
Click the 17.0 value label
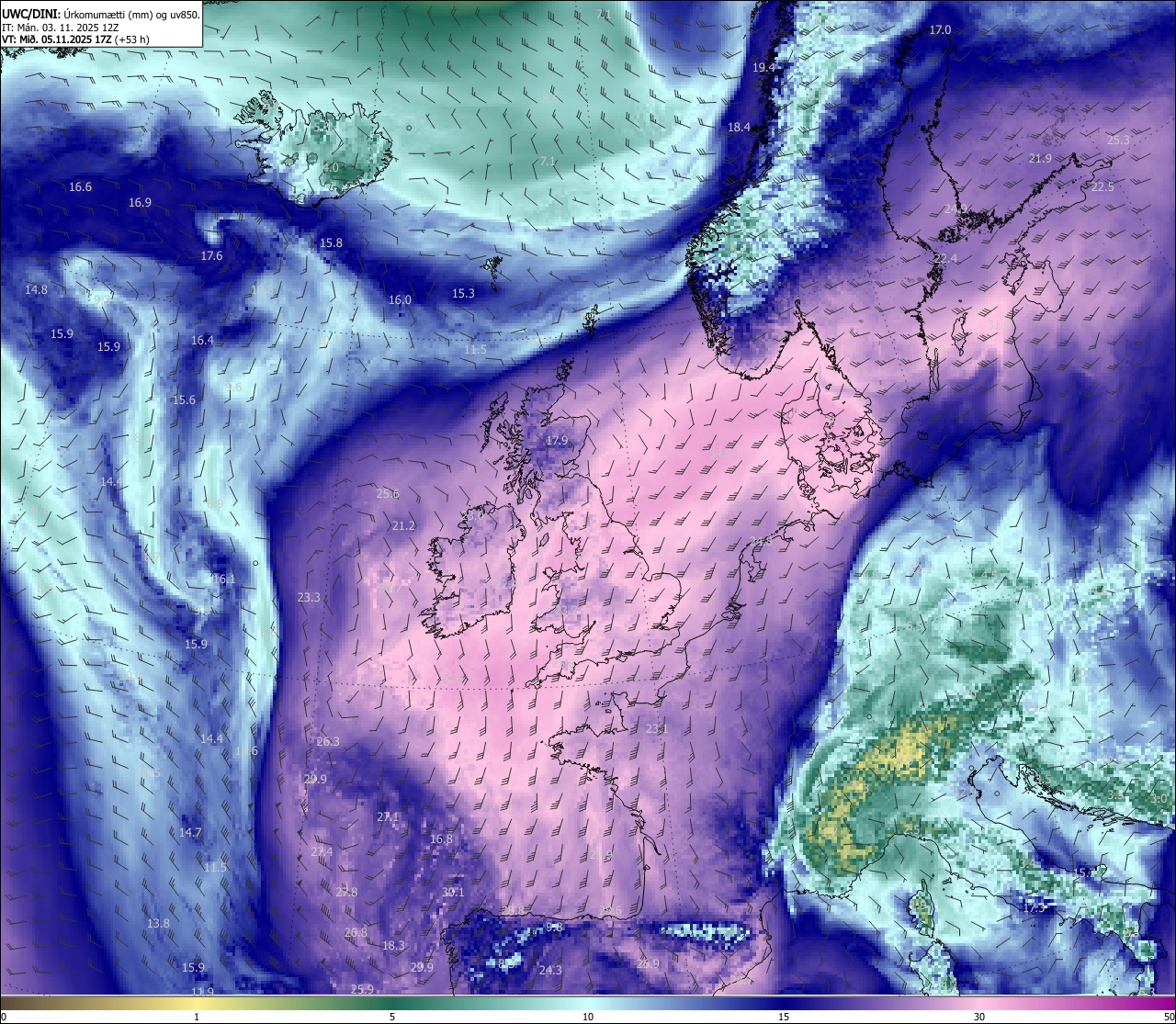pos(940,30)
